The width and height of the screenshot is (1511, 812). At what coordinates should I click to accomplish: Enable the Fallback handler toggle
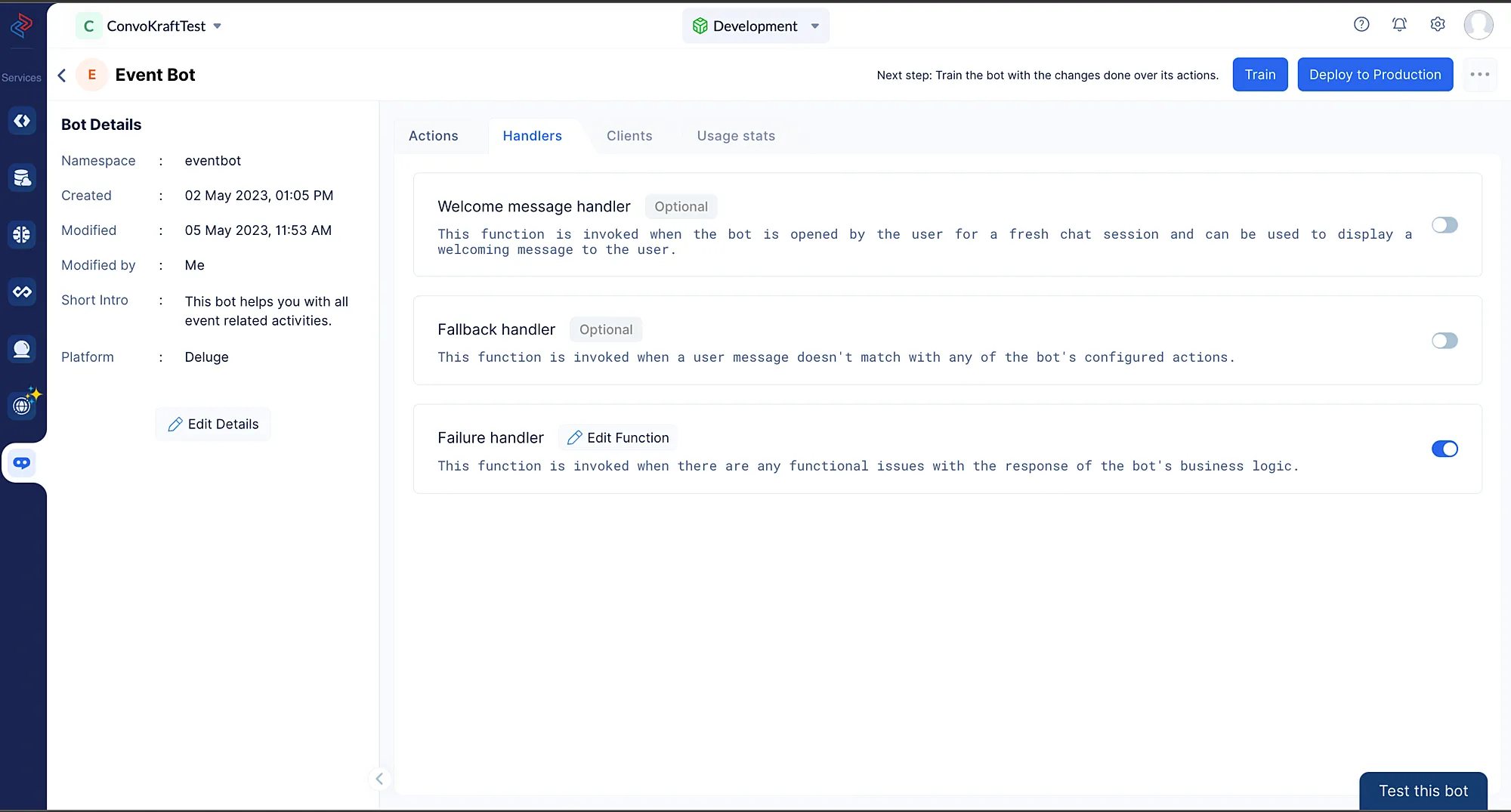(1445, 341)
